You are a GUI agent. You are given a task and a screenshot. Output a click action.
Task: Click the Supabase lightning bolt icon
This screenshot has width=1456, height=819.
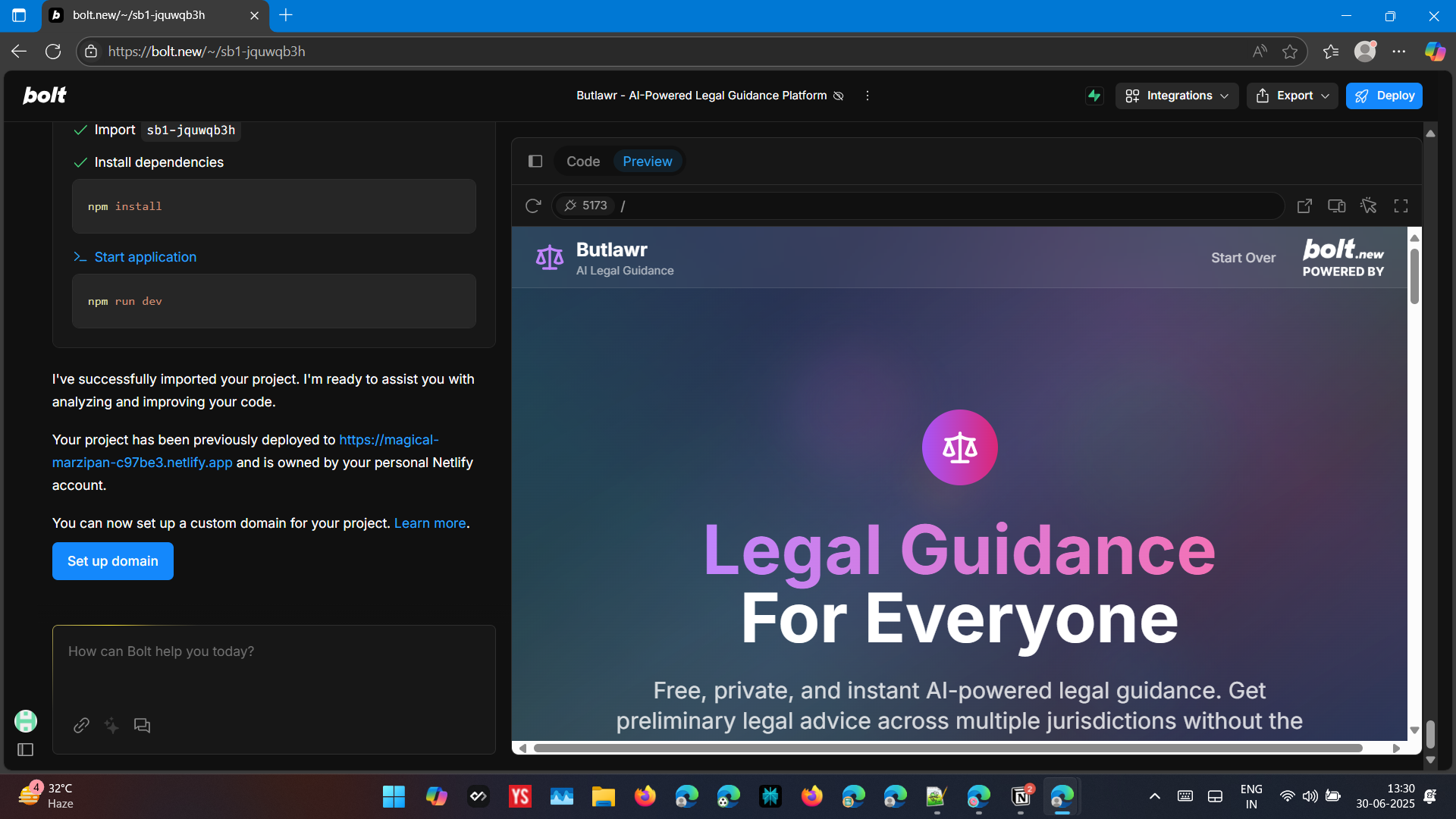(x=1094, y=96)
